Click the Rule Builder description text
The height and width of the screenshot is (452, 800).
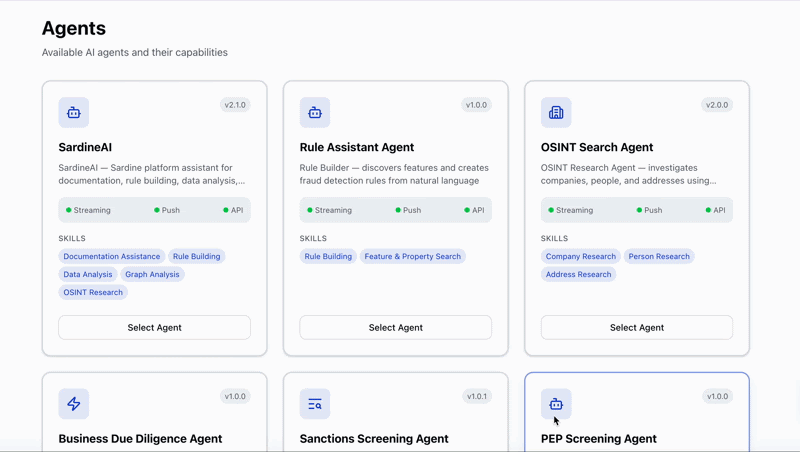point(394,174)
